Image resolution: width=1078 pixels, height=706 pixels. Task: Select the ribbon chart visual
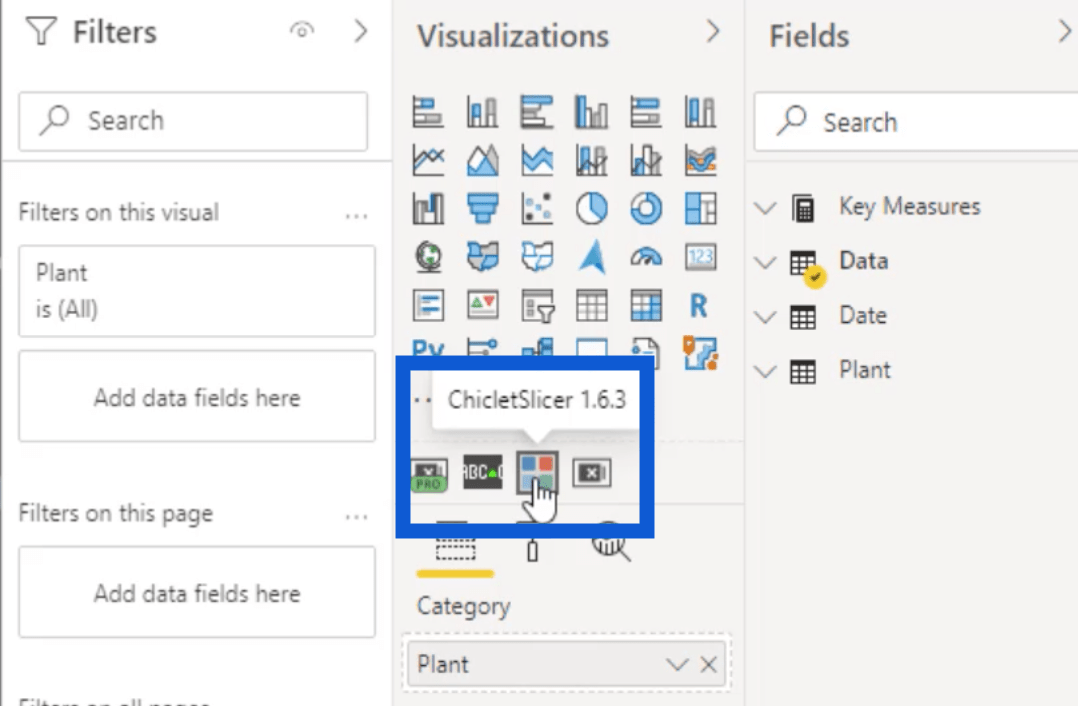700,160
